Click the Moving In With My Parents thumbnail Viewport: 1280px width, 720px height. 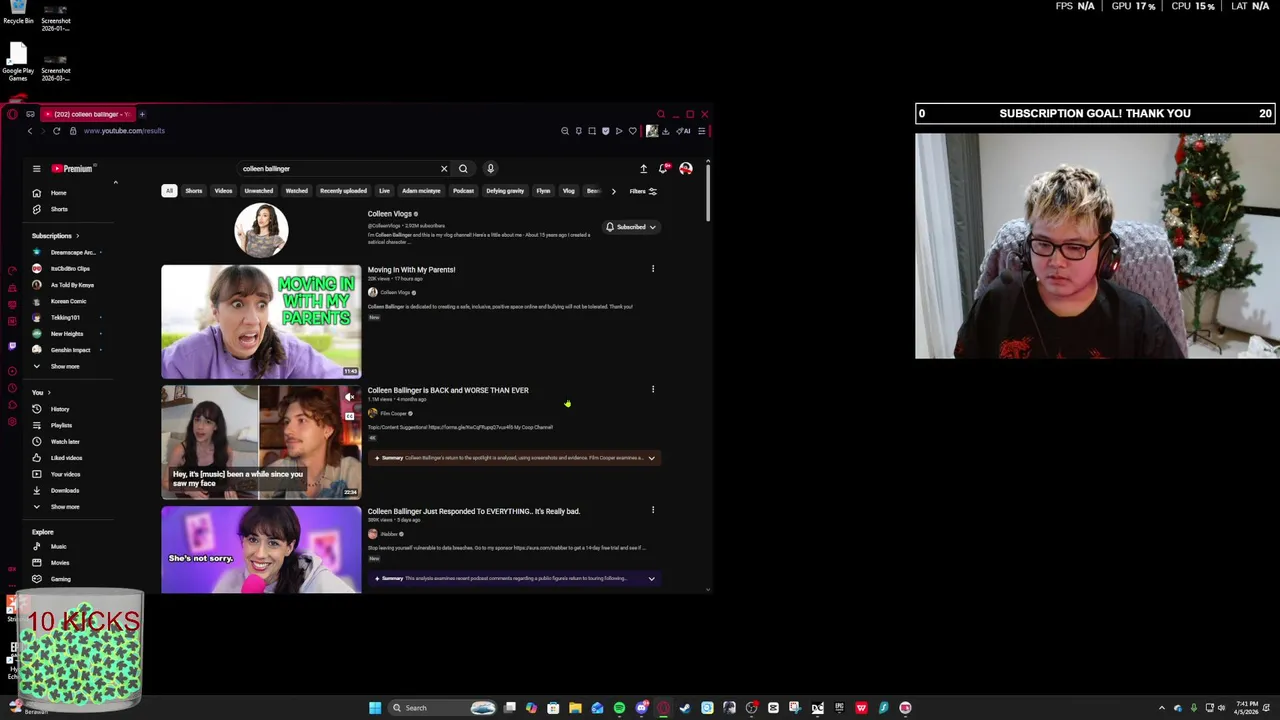[261, 321]
